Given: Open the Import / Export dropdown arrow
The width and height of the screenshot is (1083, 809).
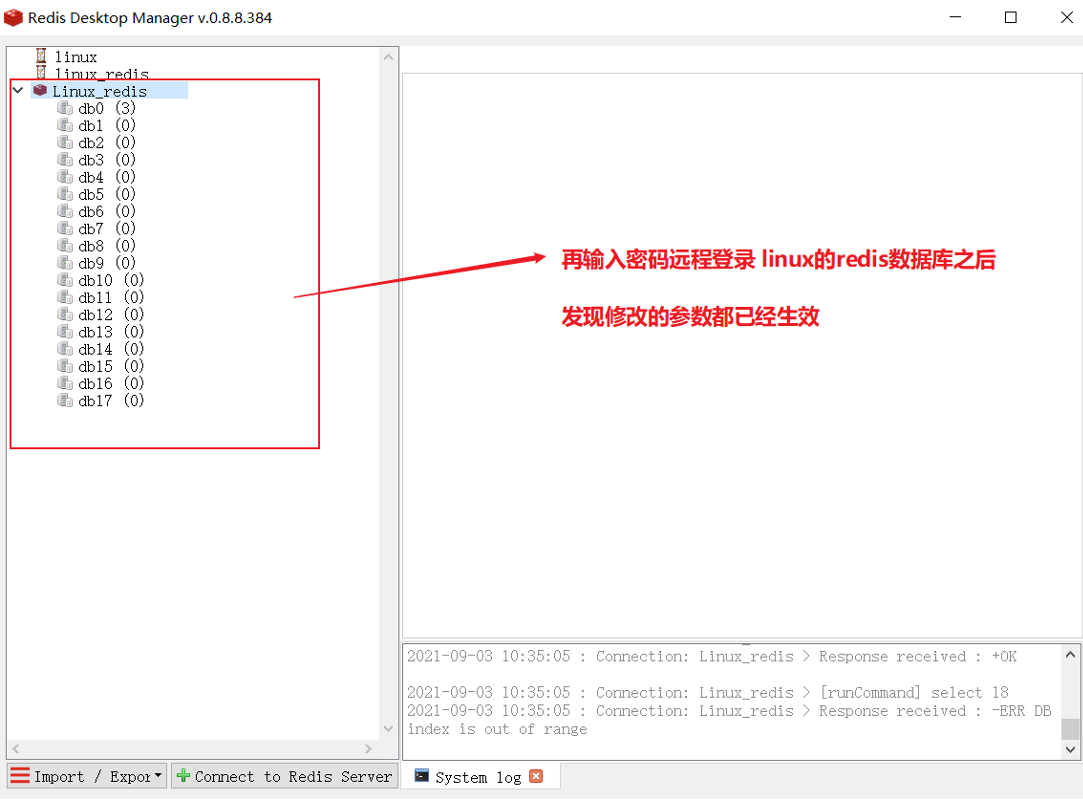Looking at the screenshot, I should 158,776.
